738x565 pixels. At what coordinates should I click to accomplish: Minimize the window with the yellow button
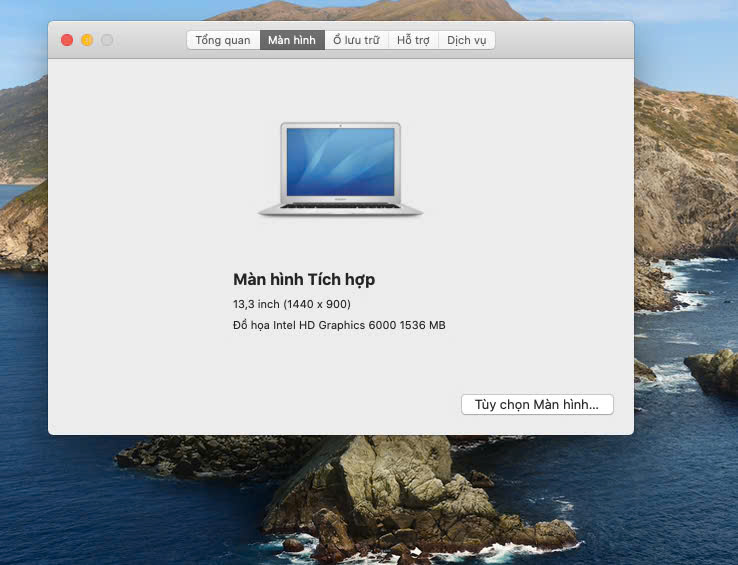(87, 40)
